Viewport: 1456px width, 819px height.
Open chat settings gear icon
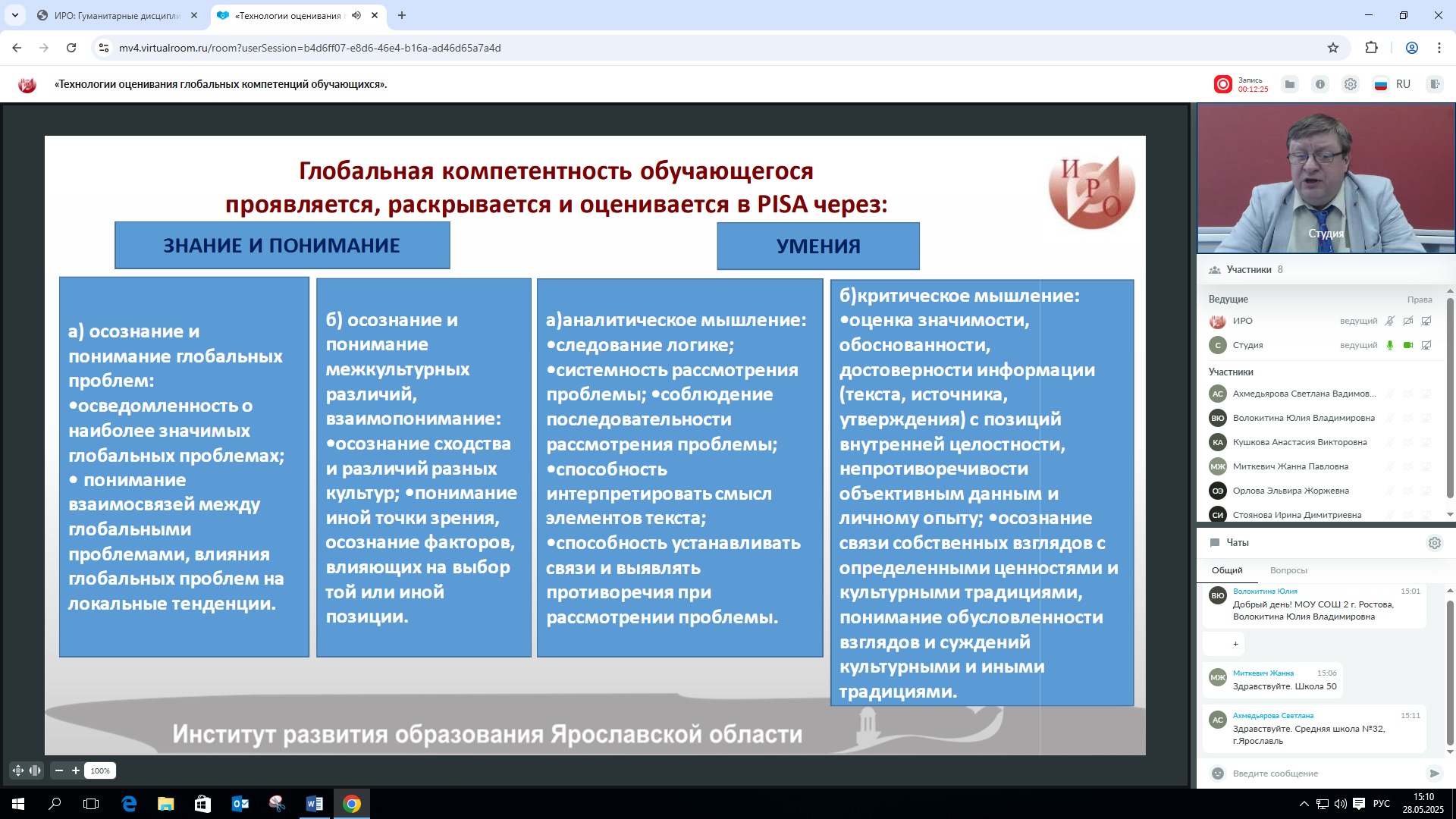tap(1434, 543)
